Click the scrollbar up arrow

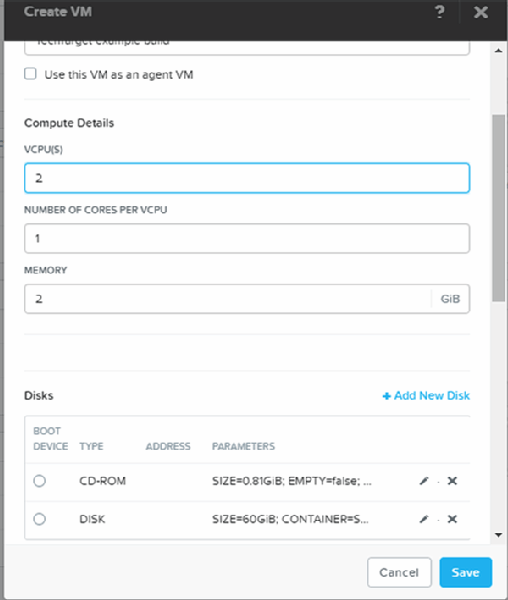[x=498, y=51]
